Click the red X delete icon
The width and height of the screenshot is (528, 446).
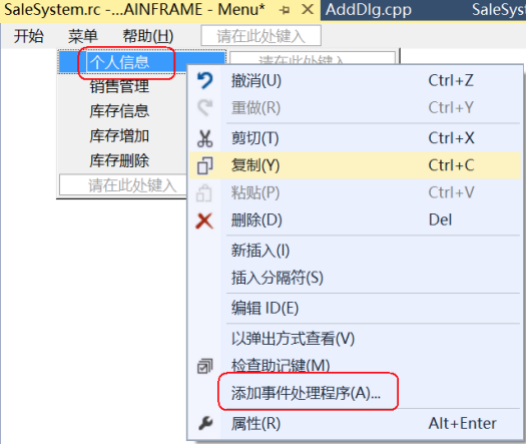point(205,221)
